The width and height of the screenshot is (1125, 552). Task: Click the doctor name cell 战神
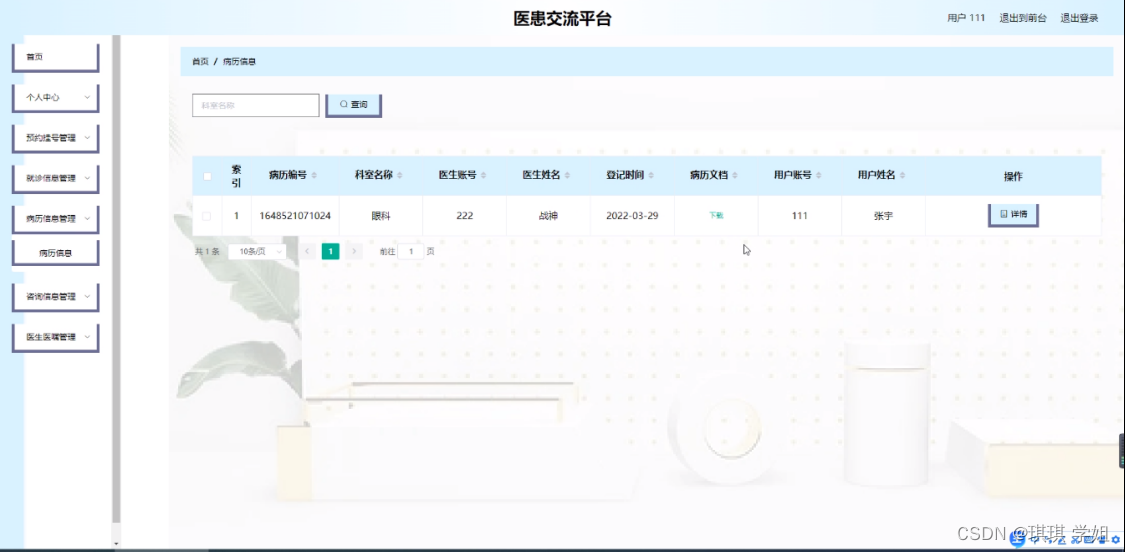[x=548, y=215]
